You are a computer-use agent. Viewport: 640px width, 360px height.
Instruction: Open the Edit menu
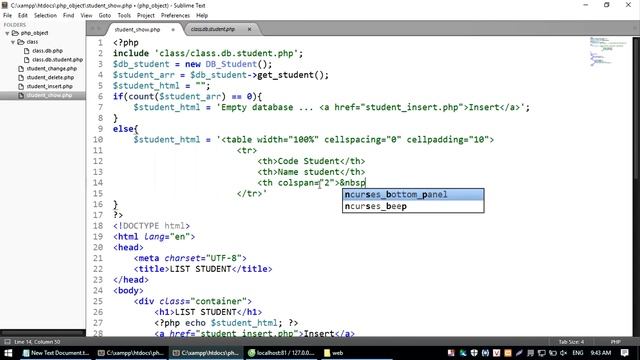(23, 16)
